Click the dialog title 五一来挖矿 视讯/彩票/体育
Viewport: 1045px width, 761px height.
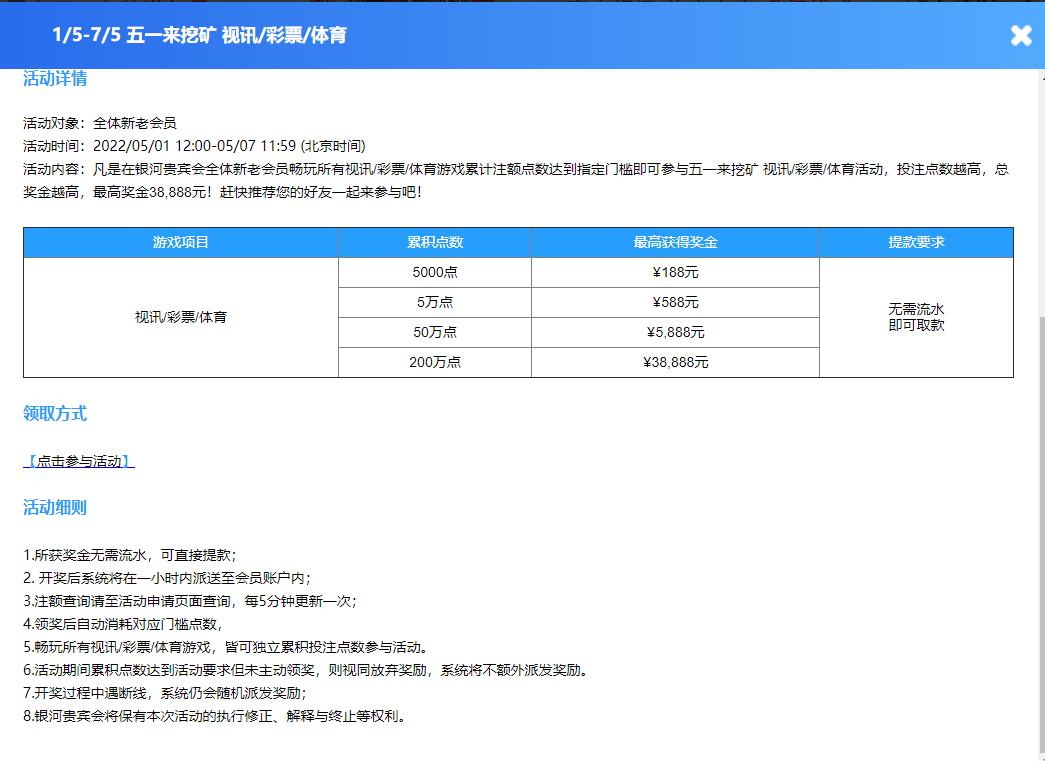point(199,35)
